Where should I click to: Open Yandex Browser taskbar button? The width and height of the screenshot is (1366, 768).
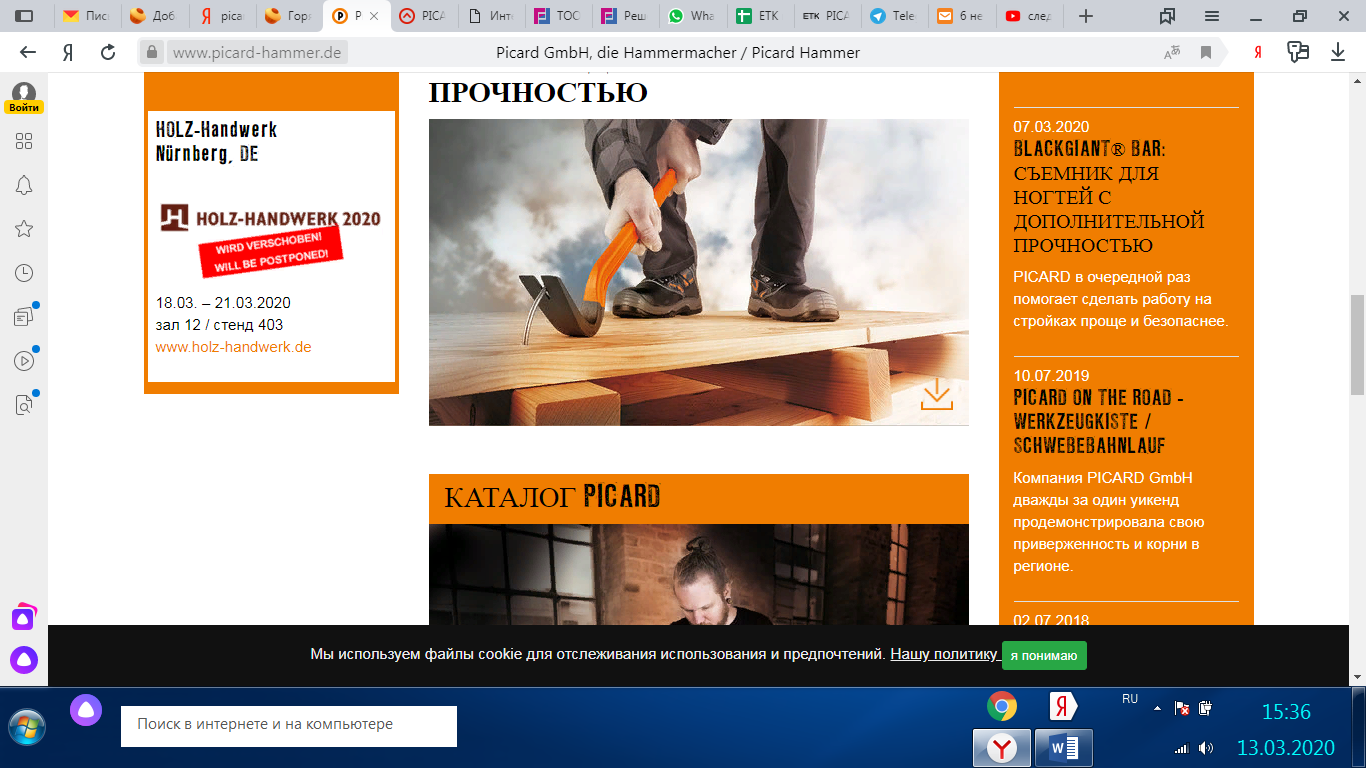coord(1002,748)
